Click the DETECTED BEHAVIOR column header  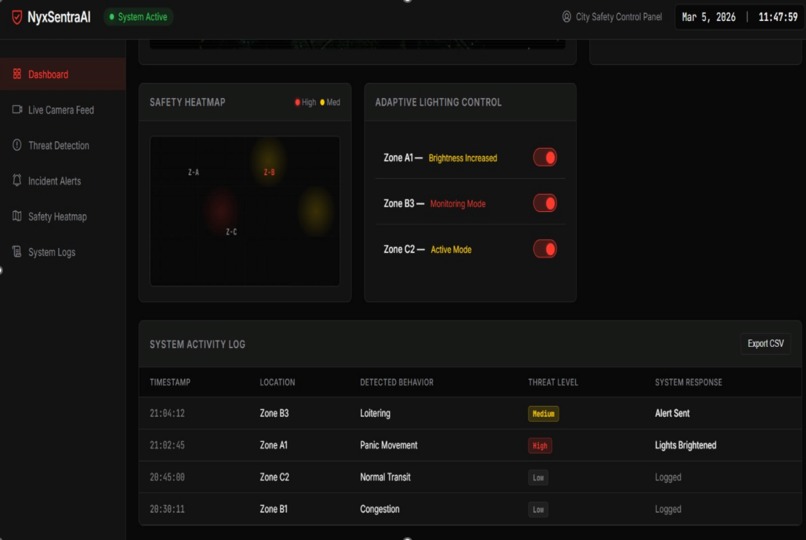tap(396, 382)
